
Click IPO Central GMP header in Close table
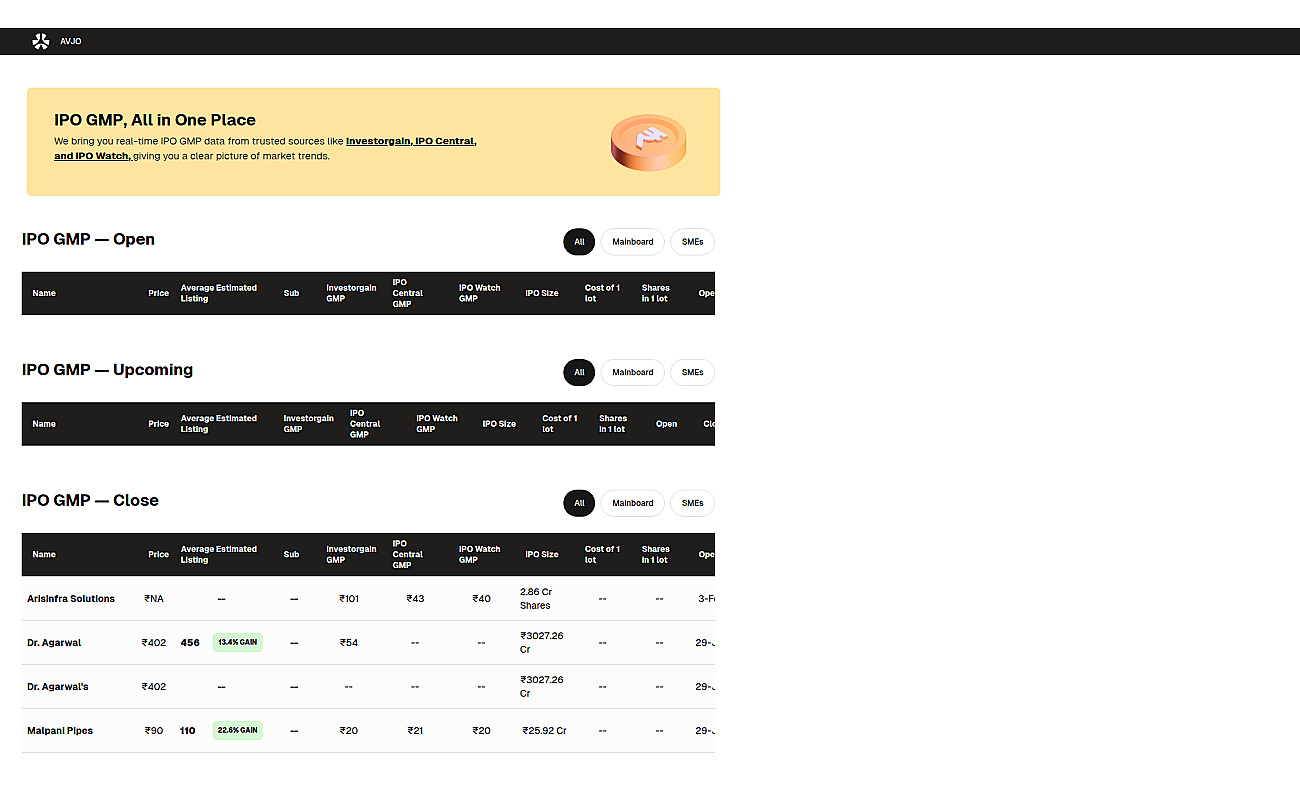pyautogui.click(x=408, y=554)
